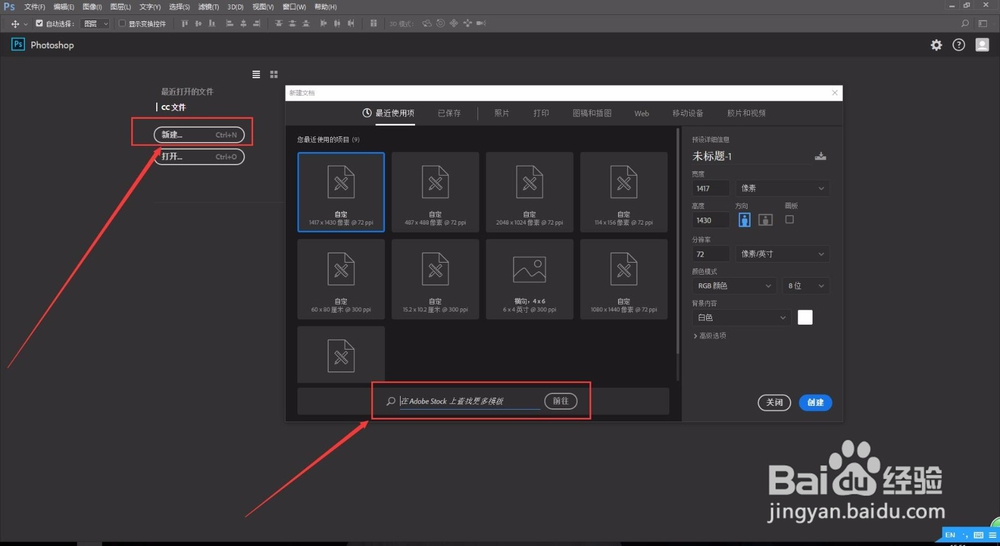
Task: Open the RGB 颜色 color mode dropdown
Action: [x=734, y=286]
